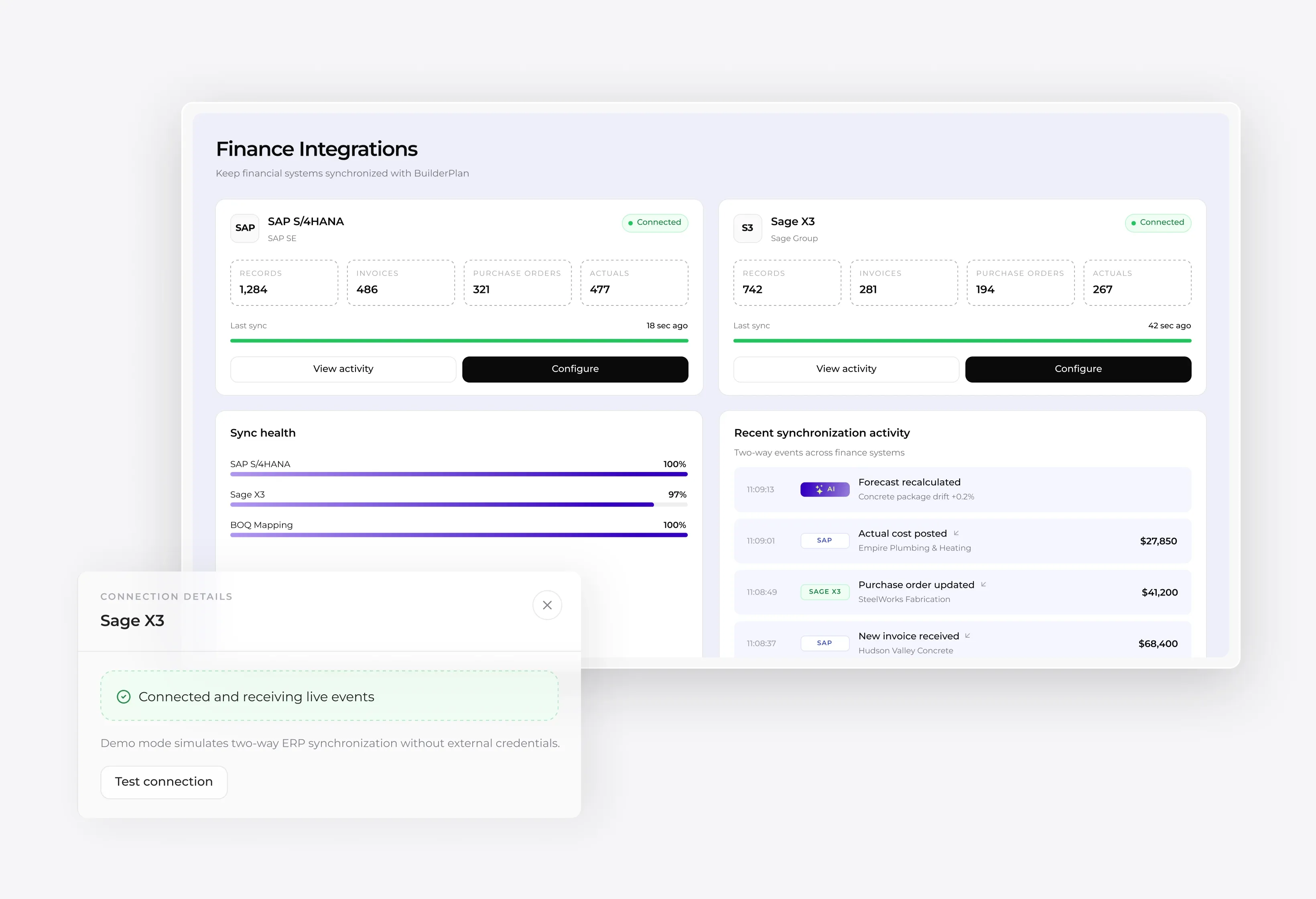Click the Connected status badge on SAP S/4HANA
The height and width of the screenshot is (899, 1316).
[x=655, y=223]
